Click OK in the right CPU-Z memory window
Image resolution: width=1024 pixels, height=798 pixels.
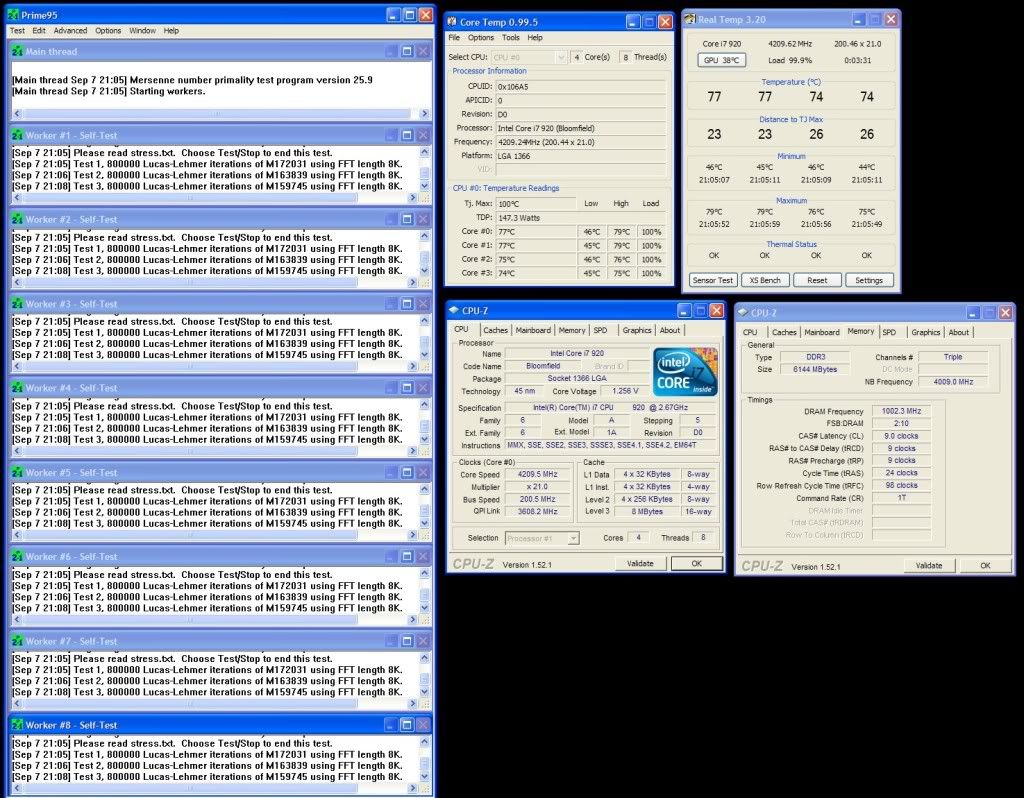click(x=985, y=566)
